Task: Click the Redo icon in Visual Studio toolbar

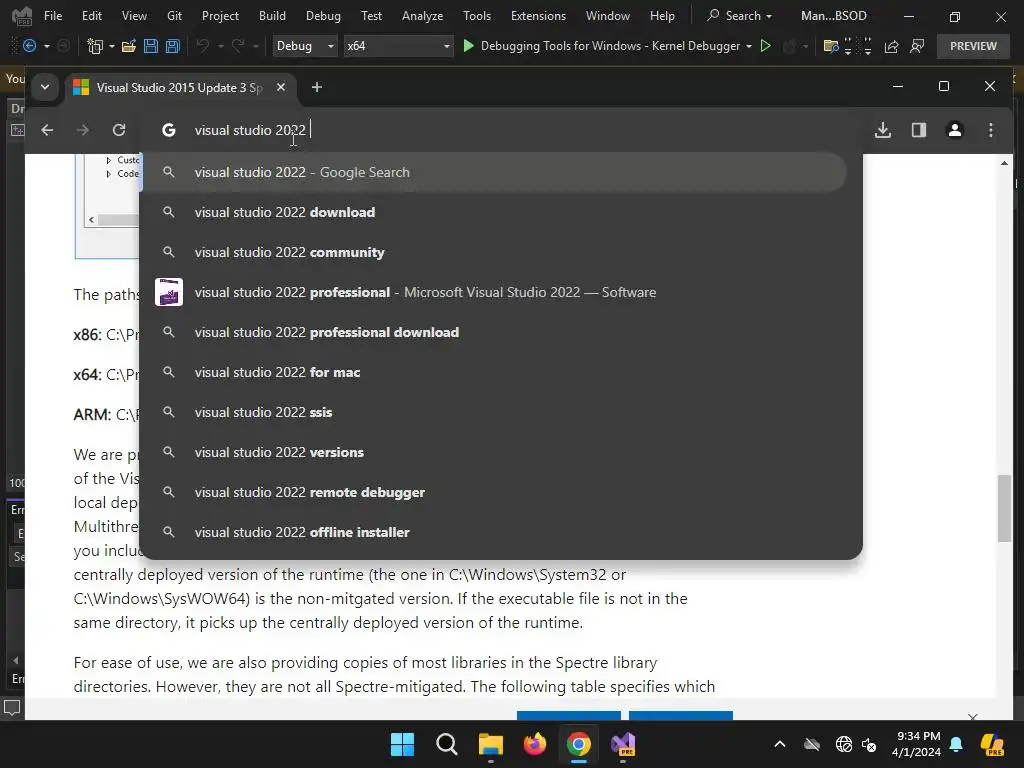Action: [238, 46]
